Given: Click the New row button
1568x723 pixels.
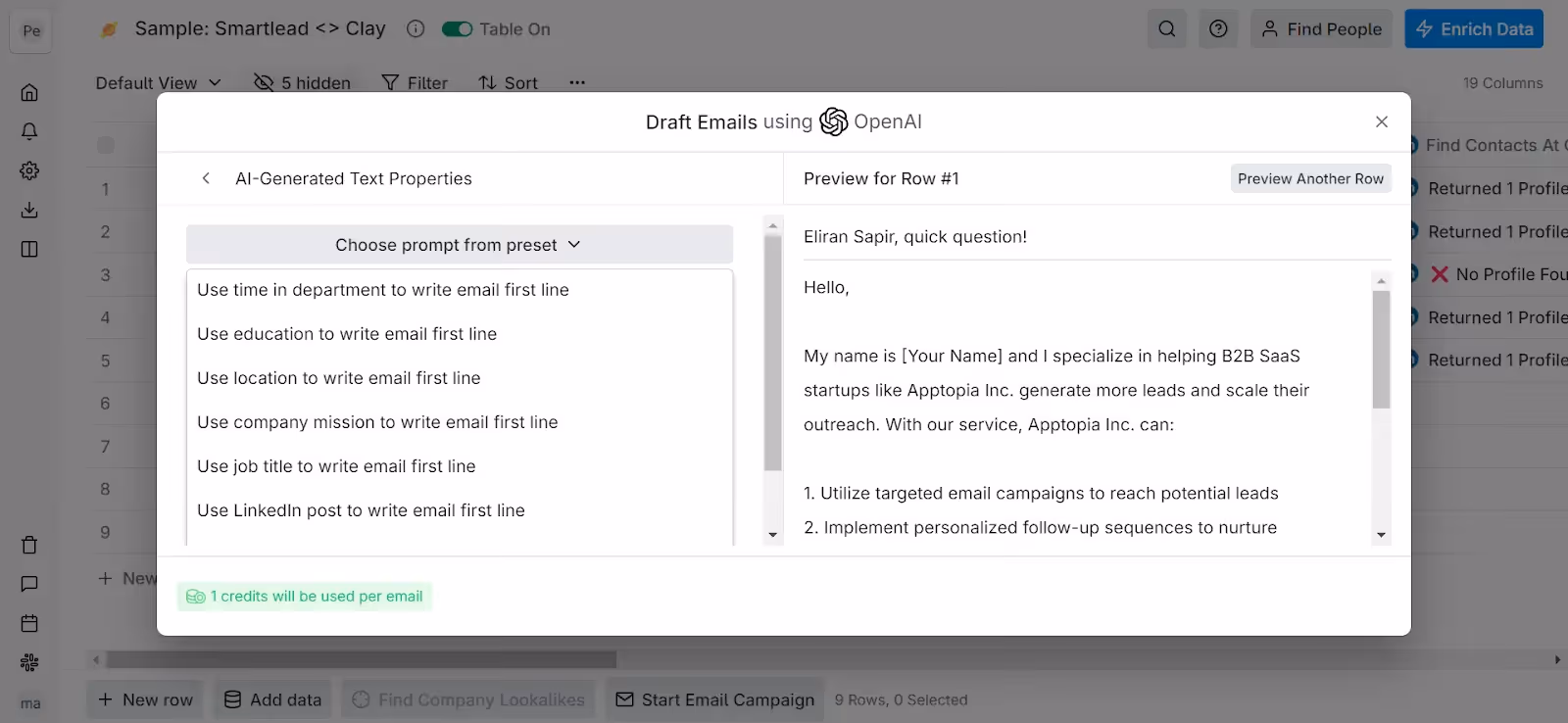Looking at the screenshot, I should pyautogui.click(x=145, y=699).
